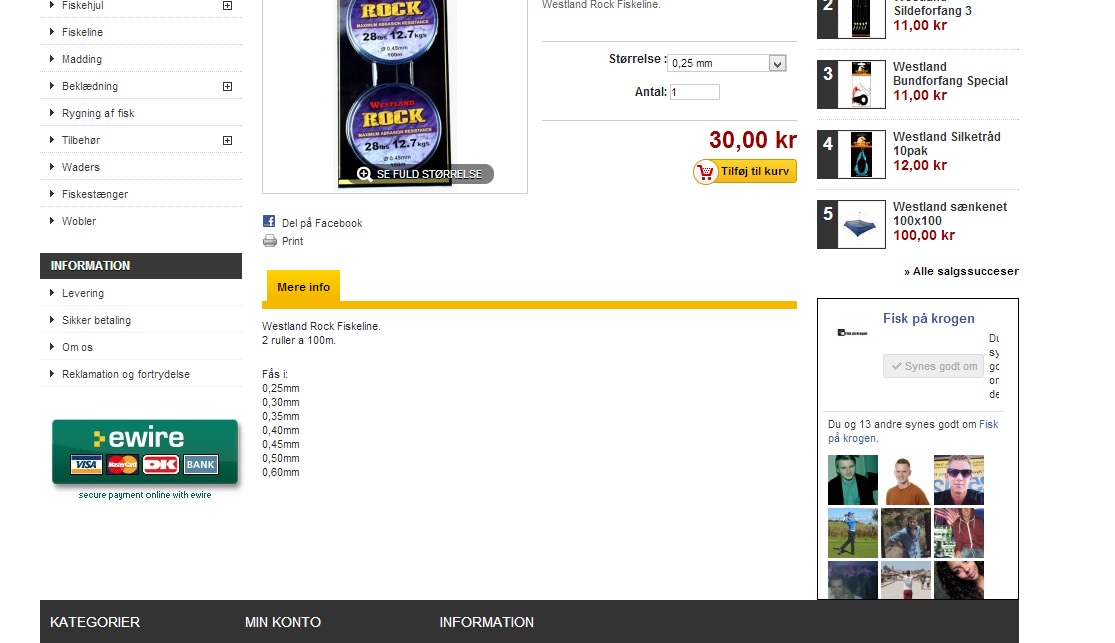1115x643 pixels.
Task: Open the Levering information page
Action: click(82, 293)
